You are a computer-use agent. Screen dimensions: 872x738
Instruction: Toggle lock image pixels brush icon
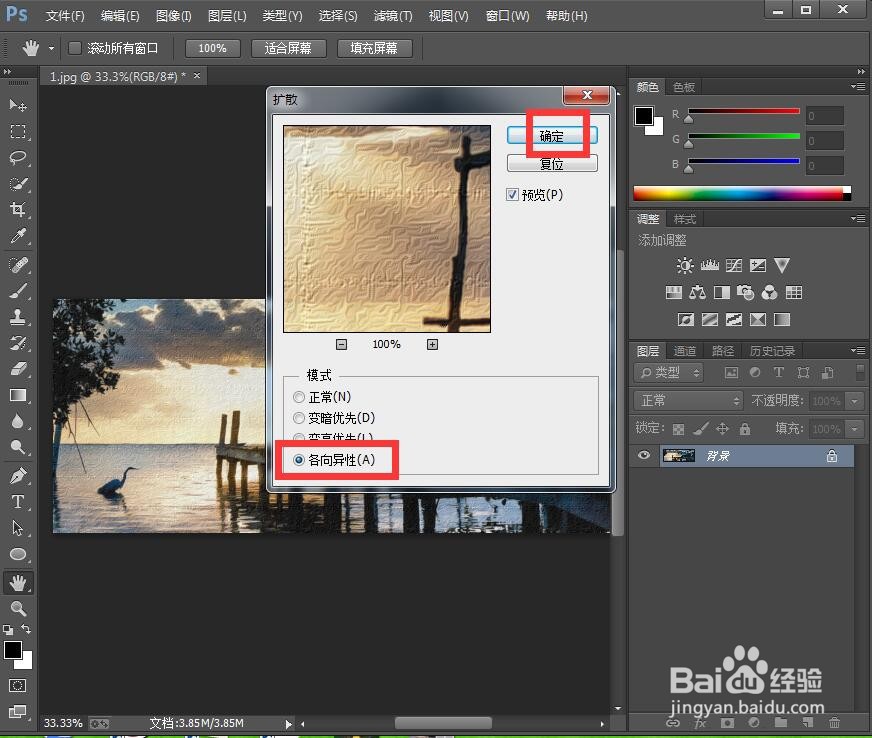701,428
